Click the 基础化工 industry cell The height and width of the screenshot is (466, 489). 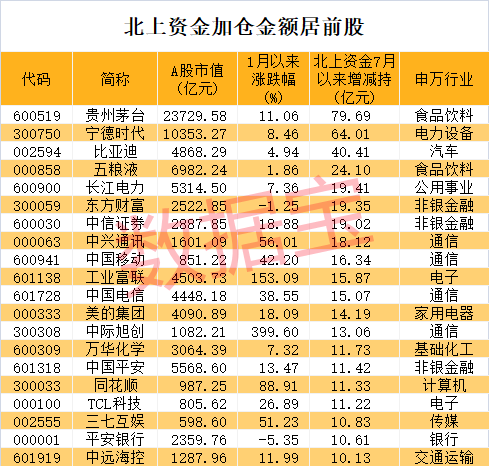(x=444, y=349)
